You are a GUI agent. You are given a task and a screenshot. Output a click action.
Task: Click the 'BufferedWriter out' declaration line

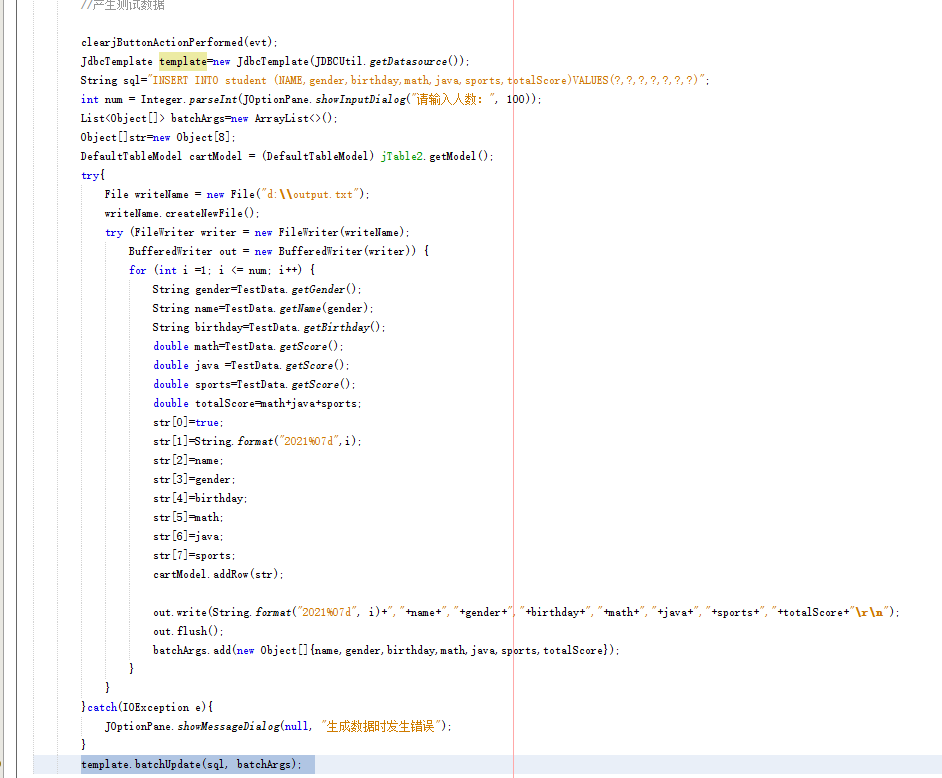tap(279, 251)
